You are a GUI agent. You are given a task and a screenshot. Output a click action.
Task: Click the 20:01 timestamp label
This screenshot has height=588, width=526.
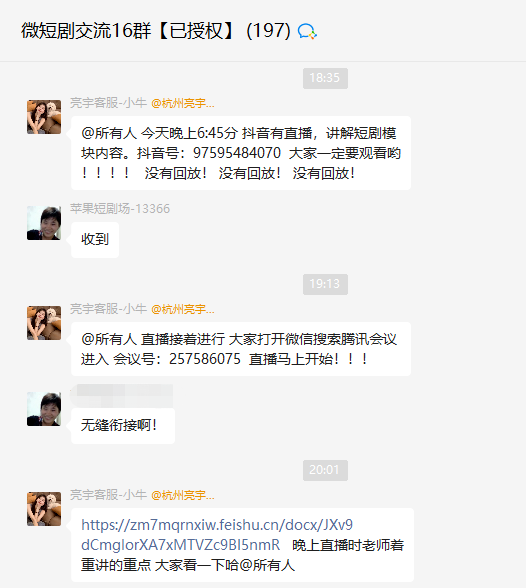pos(325,470)
